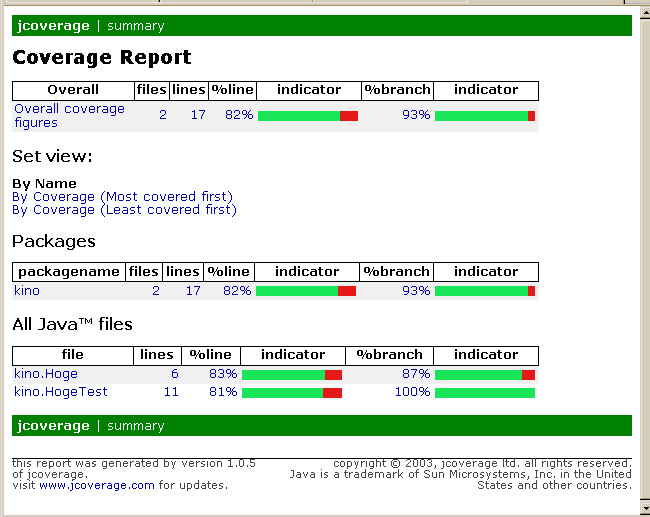Click the Overall row line coverage indicator bar
The image size is (650, 517).
click(x=308, y=116)
